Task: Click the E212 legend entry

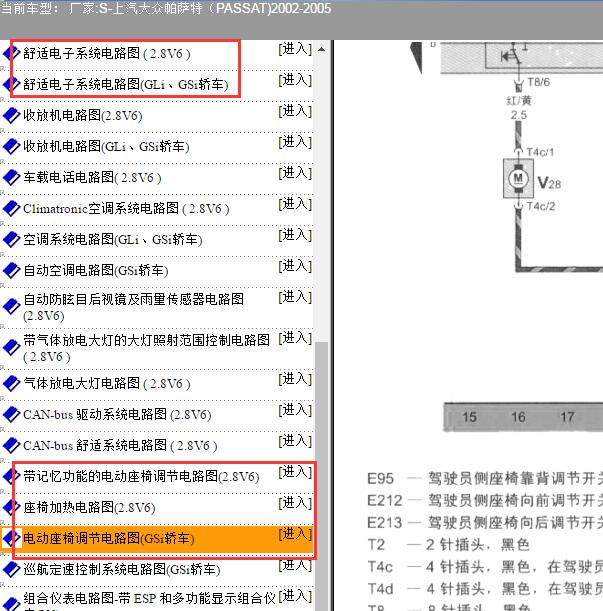Action: 485,500
